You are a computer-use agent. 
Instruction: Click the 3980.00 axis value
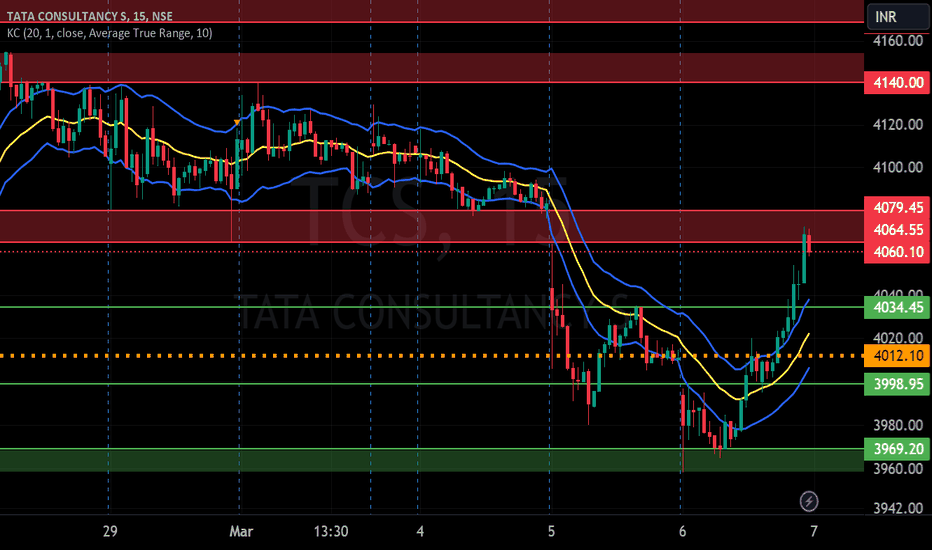tap(898, 425)
